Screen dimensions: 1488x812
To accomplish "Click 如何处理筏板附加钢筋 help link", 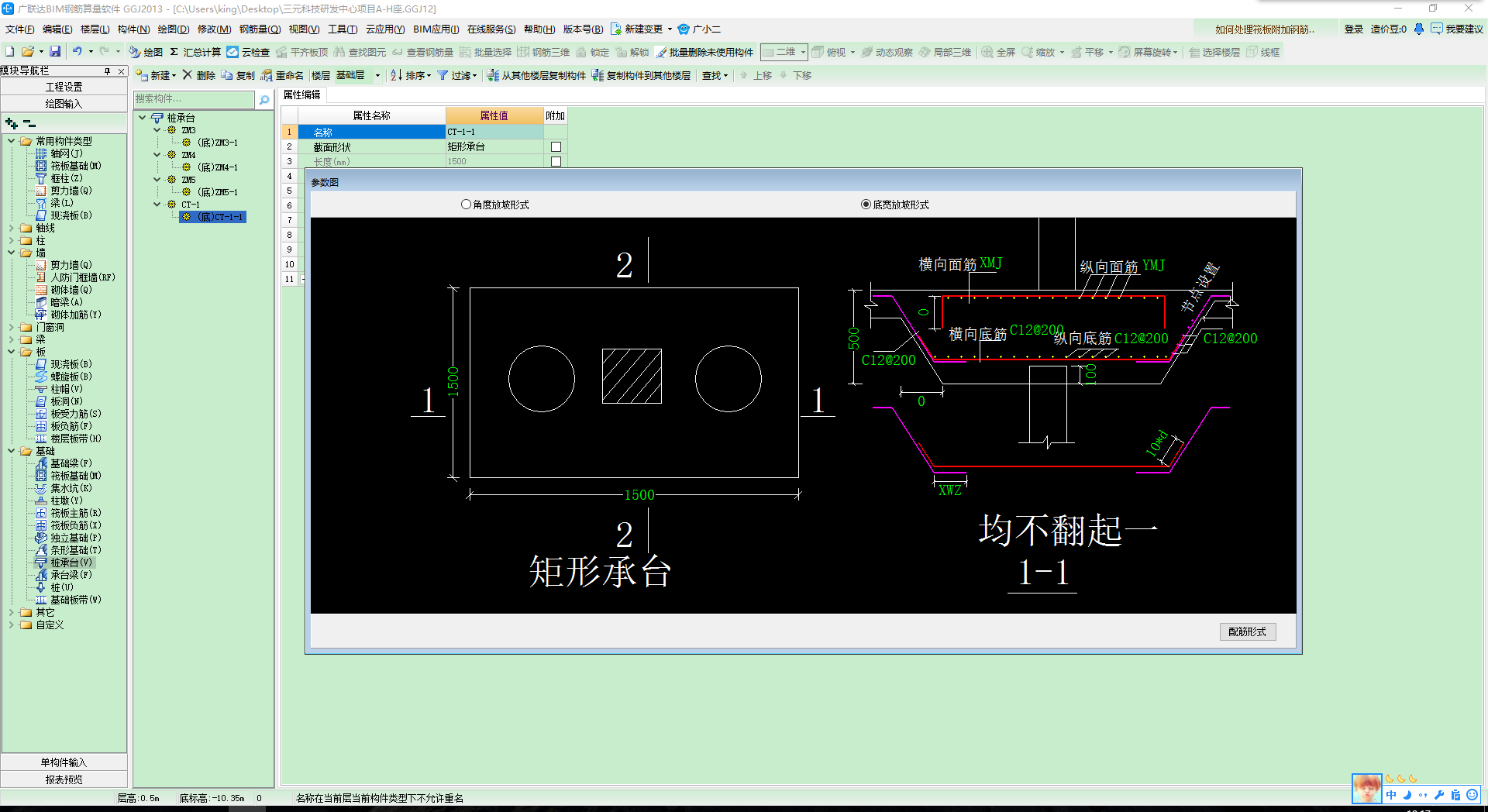I will [1265, 29].
